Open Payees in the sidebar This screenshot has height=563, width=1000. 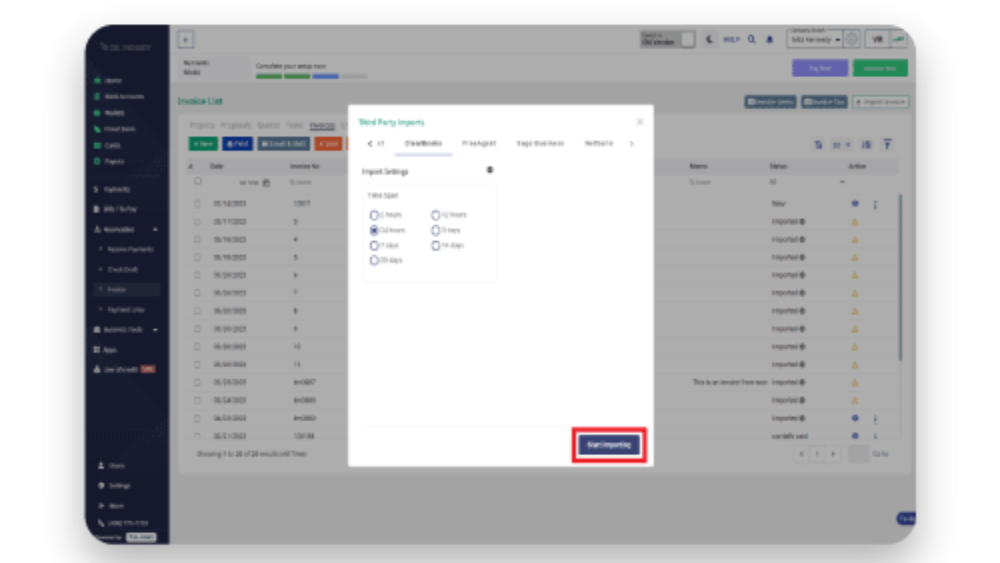click(109, 161)
